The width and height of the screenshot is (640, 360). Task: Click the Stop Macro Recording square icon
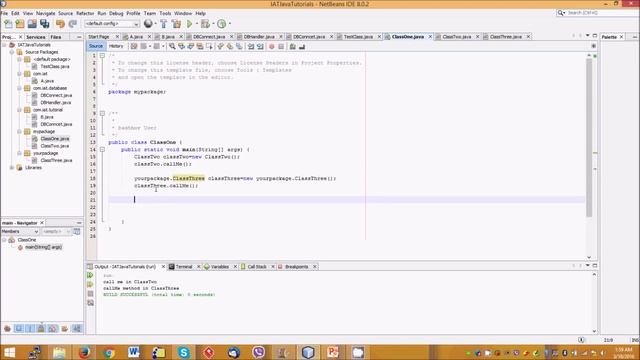pos(281,47)
